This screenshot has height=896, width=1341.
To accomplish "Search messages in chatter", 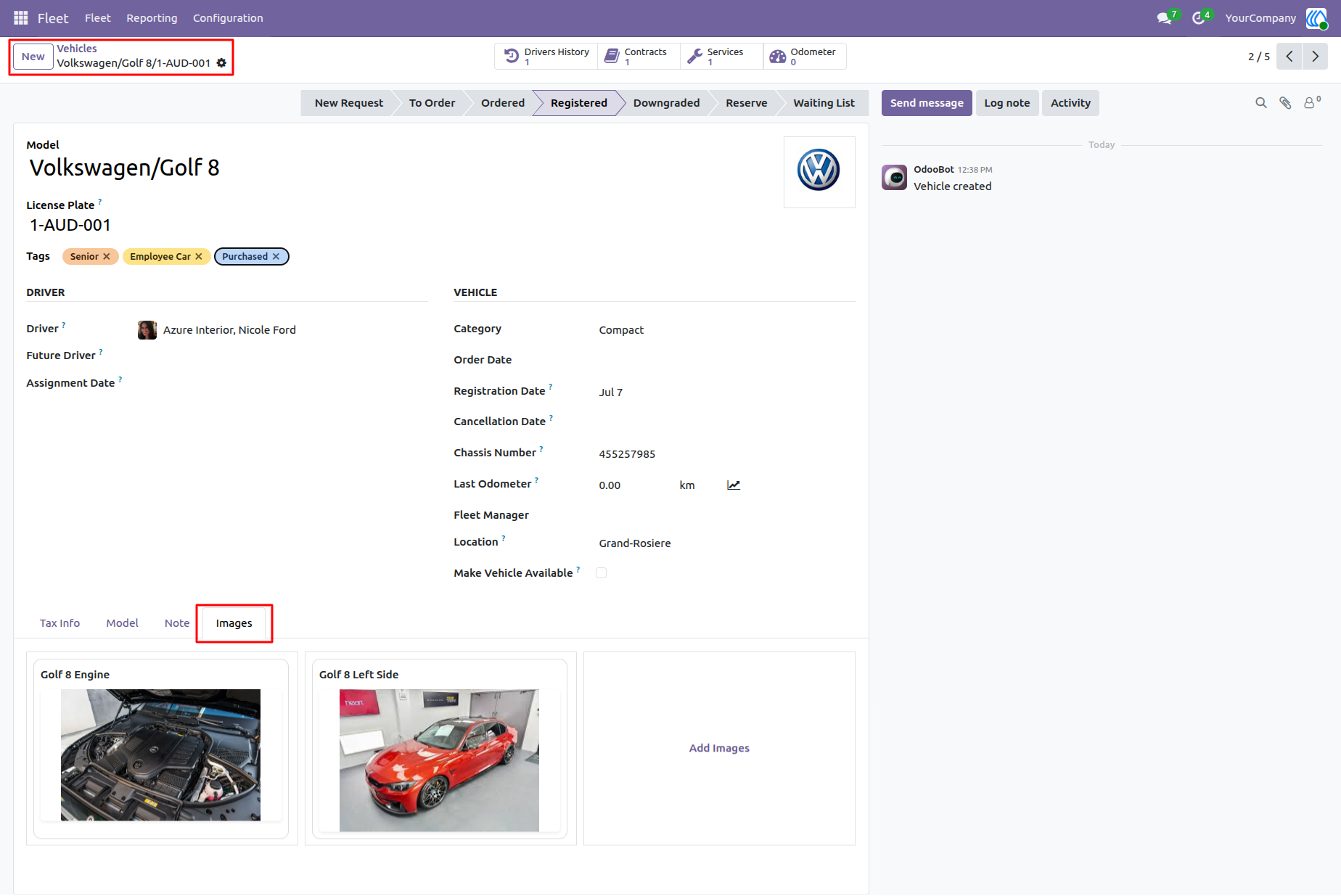I will (x=1261, y=103).
